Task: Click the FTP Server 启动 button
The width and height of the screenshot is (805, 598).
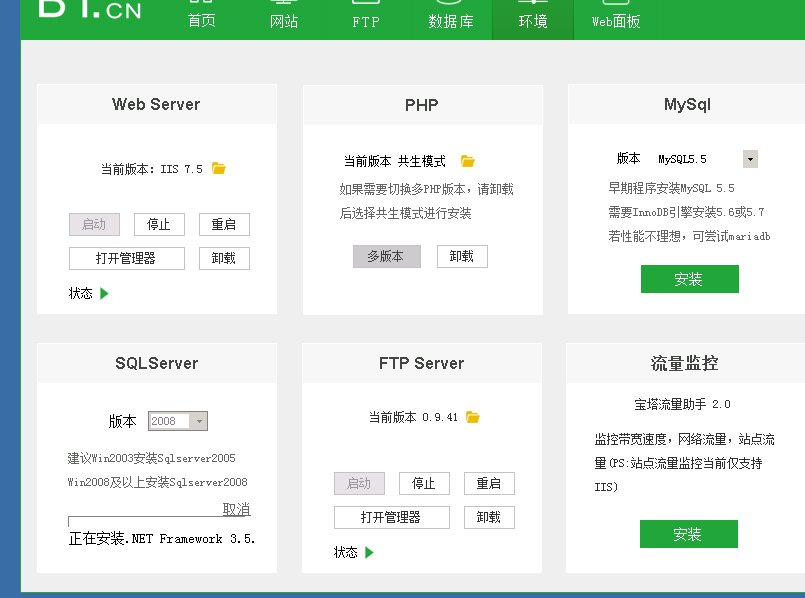Action: click(x=359, y=483)
